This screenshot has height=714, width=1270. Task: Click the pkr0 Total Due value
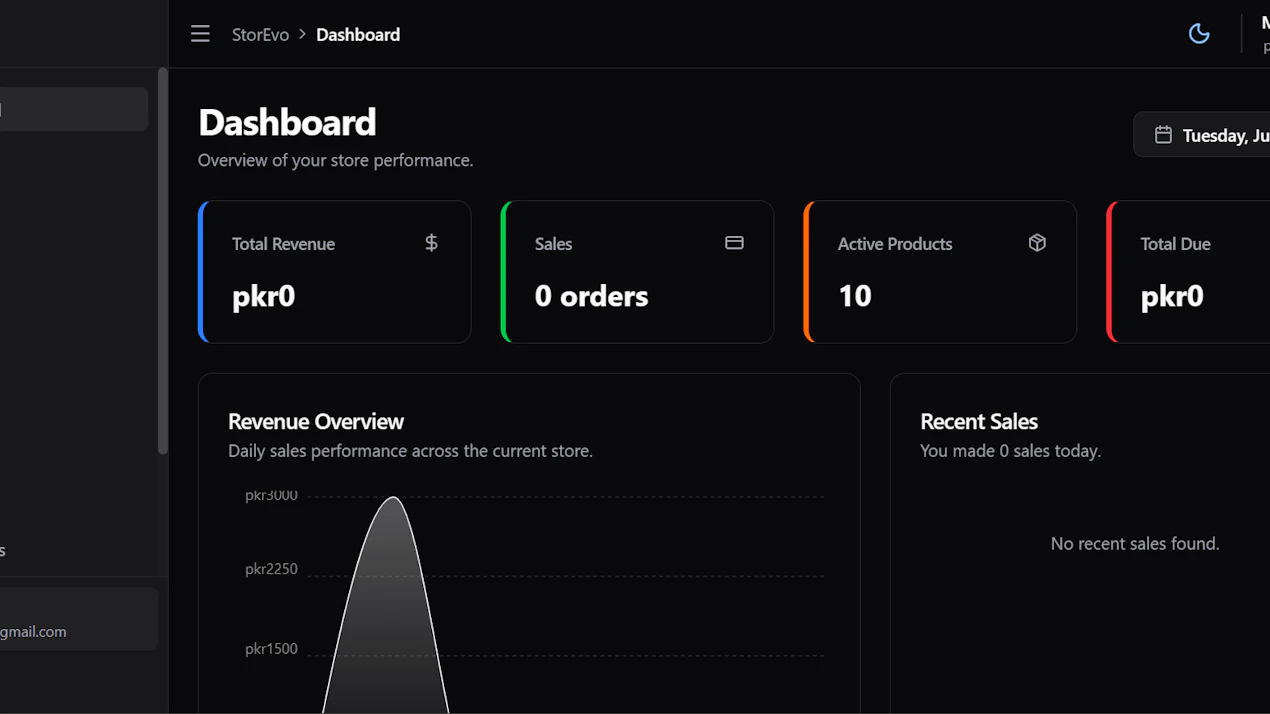[x=1172, y=296]
